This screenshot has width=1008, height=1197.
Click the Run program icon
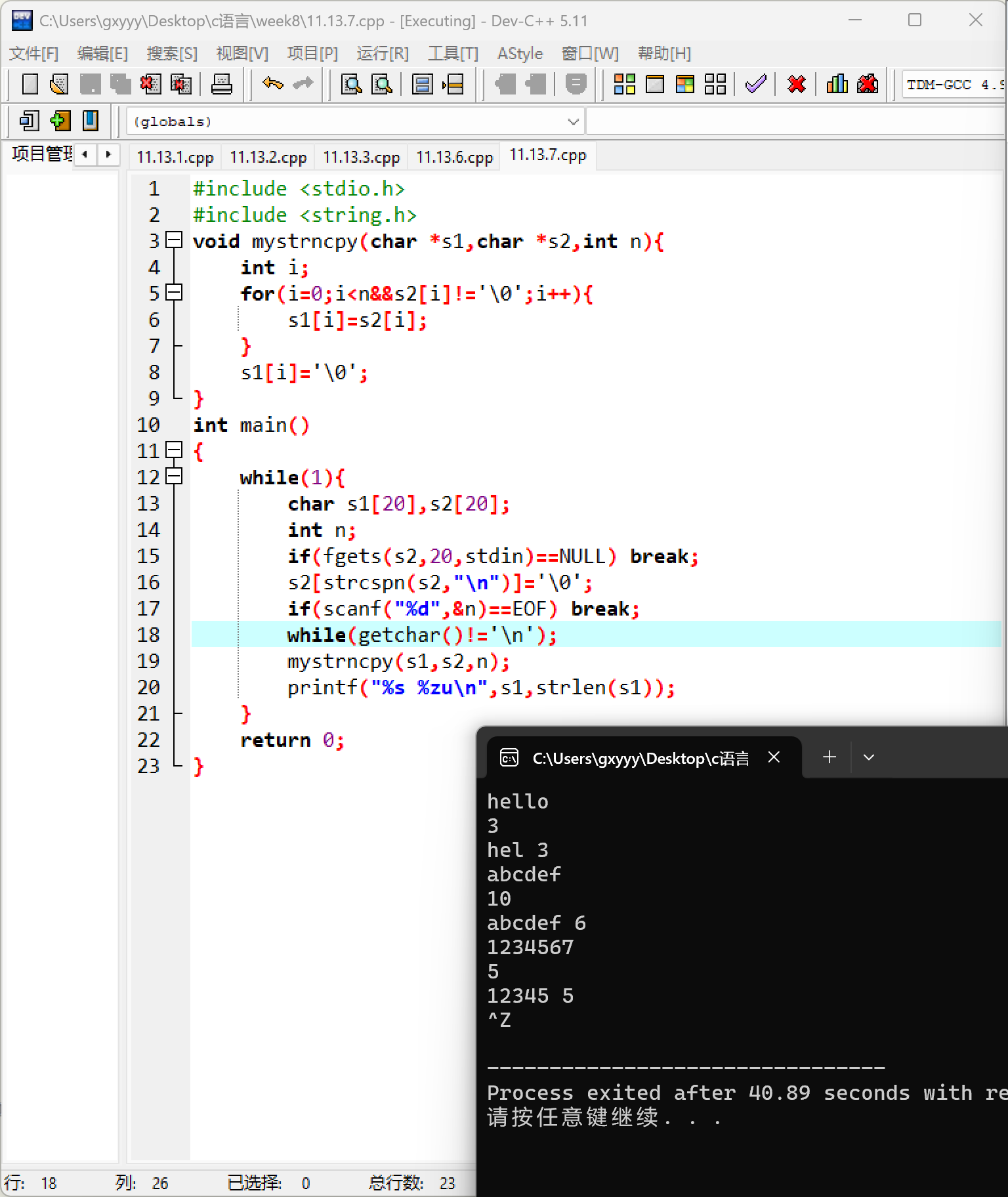click(x=654, y=84)
